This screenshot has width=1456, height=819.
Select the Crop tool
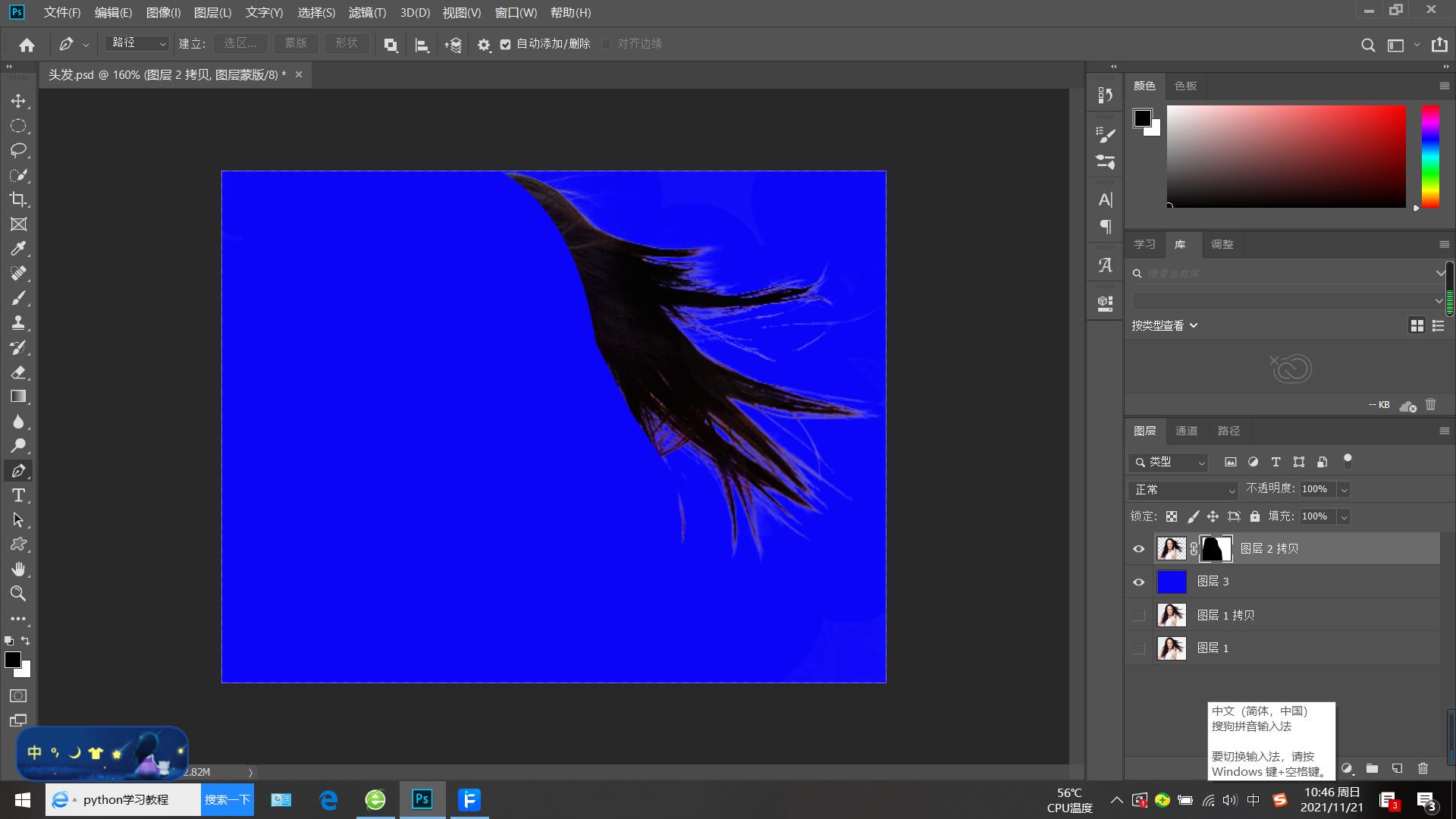[x=18, y=199]
